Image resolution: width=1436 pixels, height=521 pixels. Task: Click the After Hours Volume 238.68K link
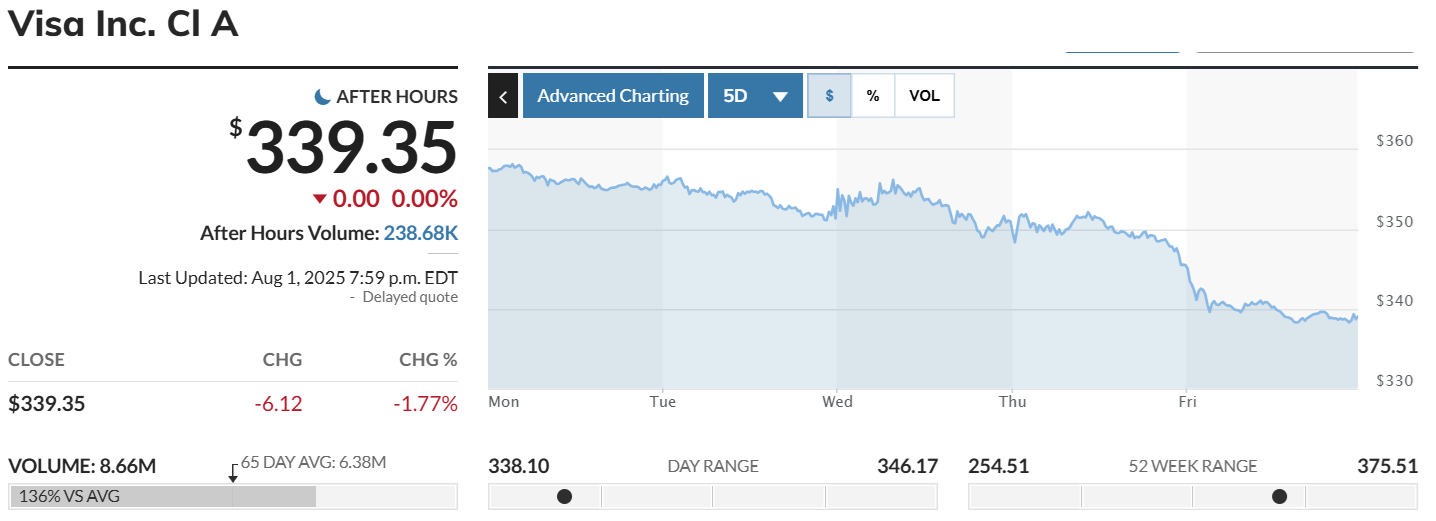coord(421,233)
